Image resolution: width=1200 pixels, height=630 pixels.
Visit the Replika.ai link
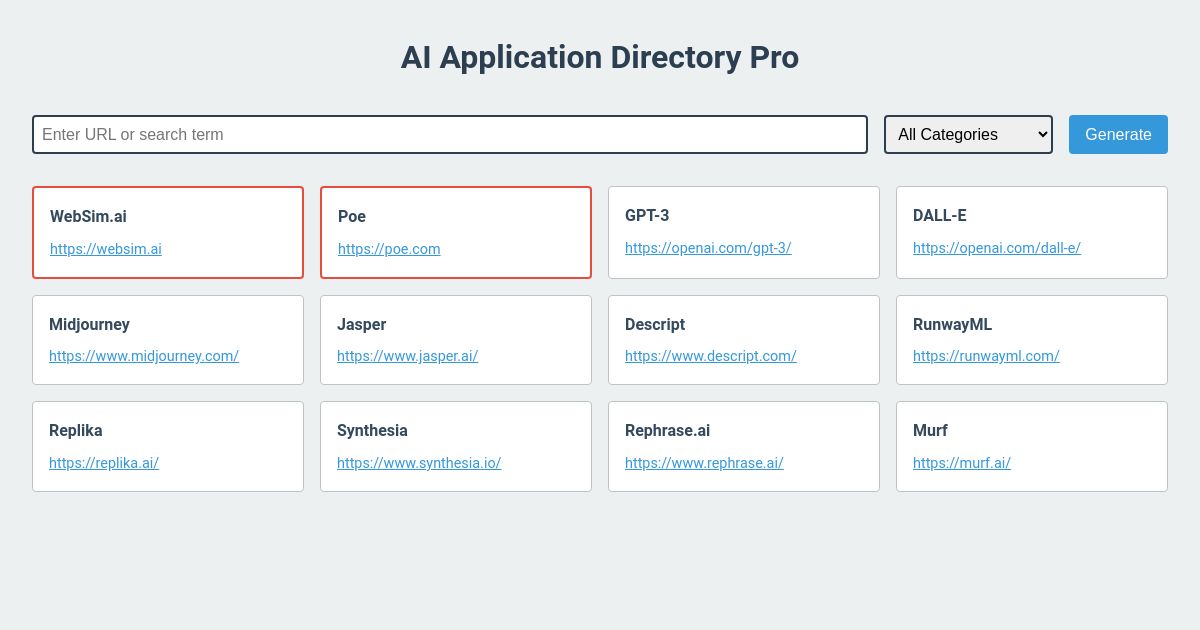tap(103, 463)
